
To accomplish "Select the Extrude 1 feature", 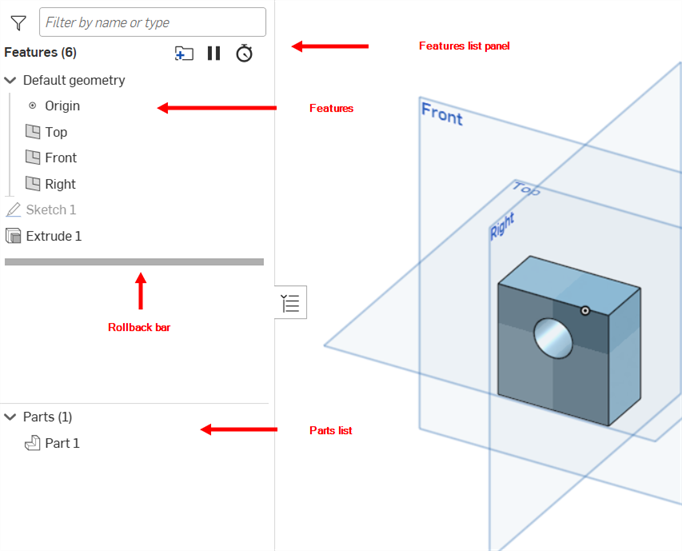I will point(54,236).
